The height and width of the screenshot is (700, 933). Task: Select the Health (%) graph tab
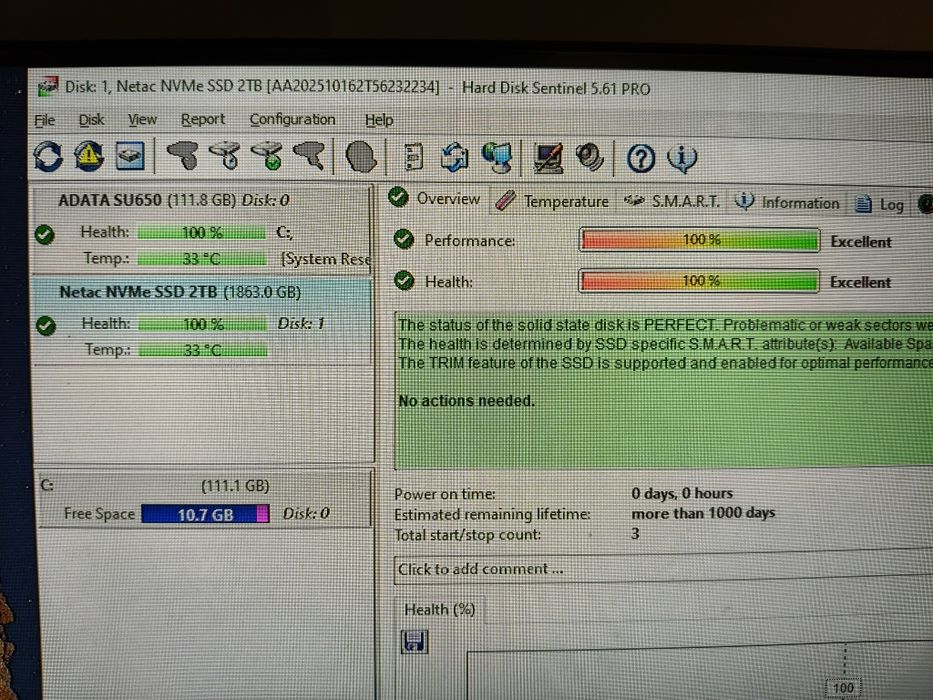439,610
